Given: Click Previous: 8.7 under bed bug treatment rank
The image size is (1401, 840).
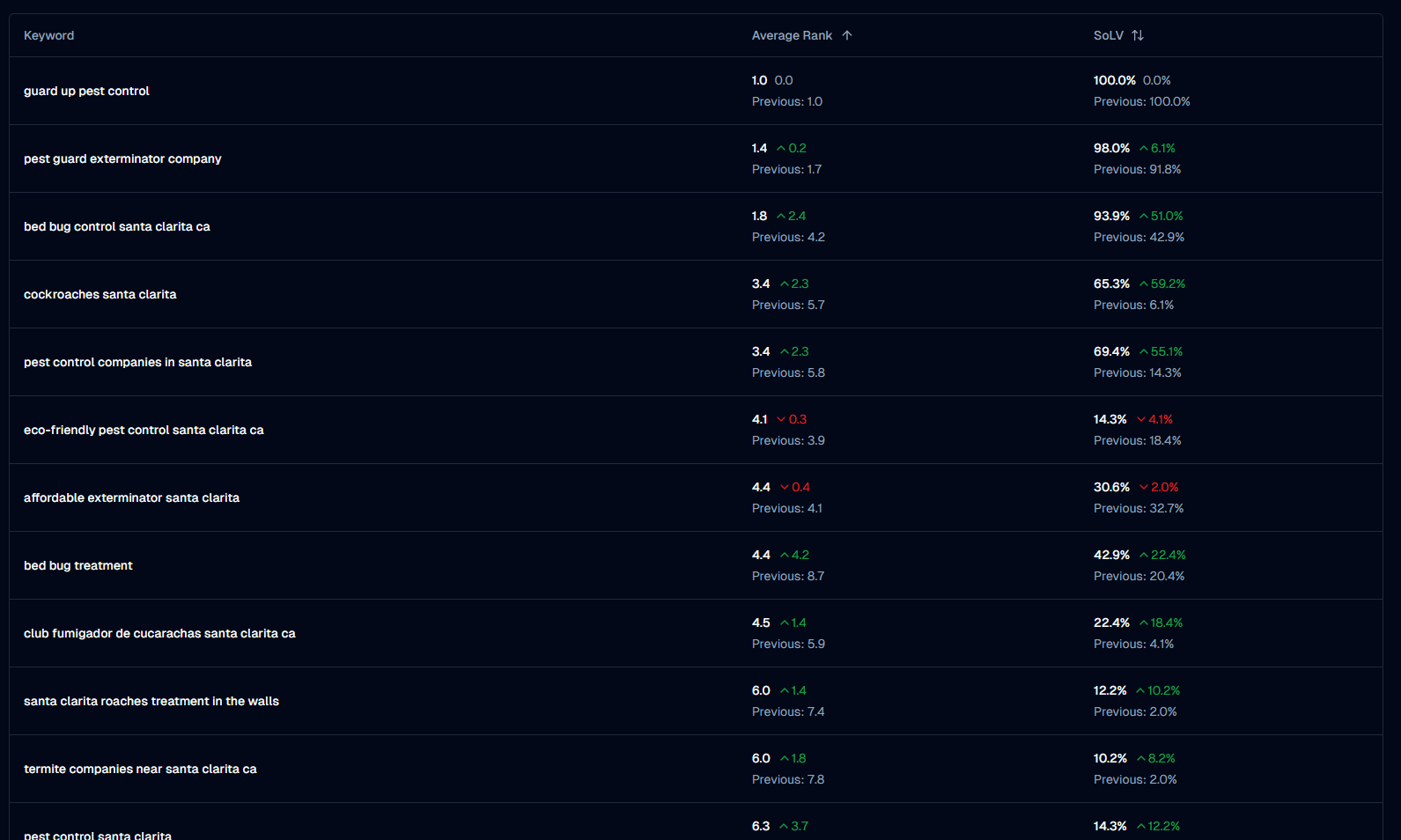Looking at the screenshot, I should click(x=788, y=576).
